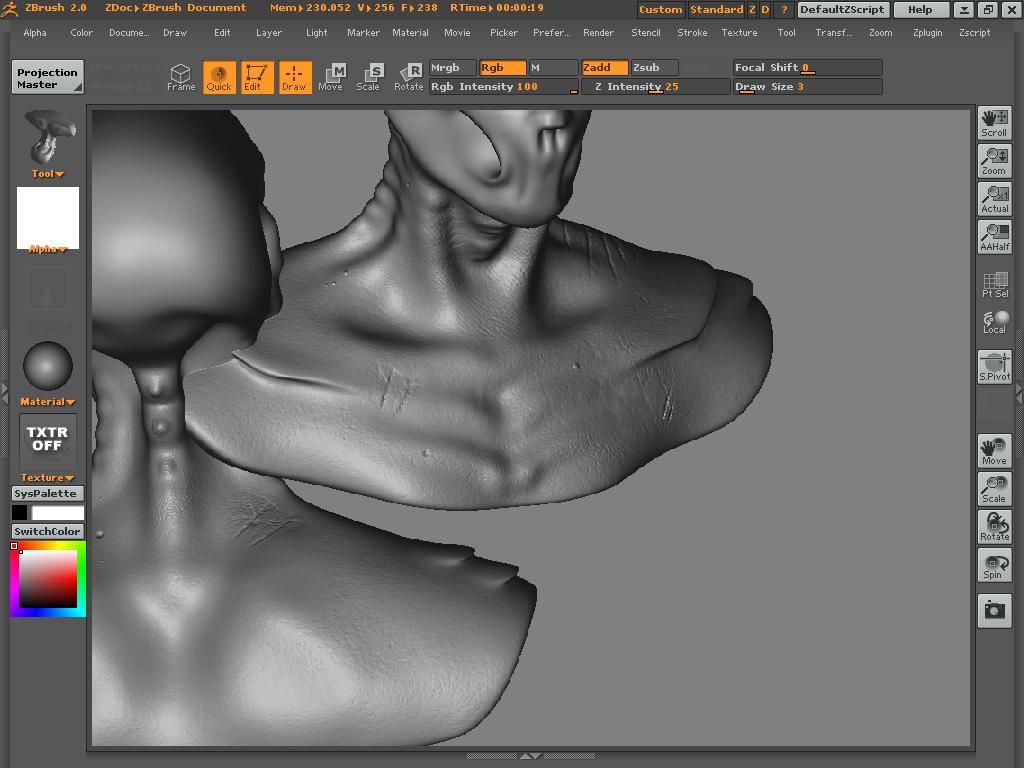Click the camera snapshot icon

(994, 609)
